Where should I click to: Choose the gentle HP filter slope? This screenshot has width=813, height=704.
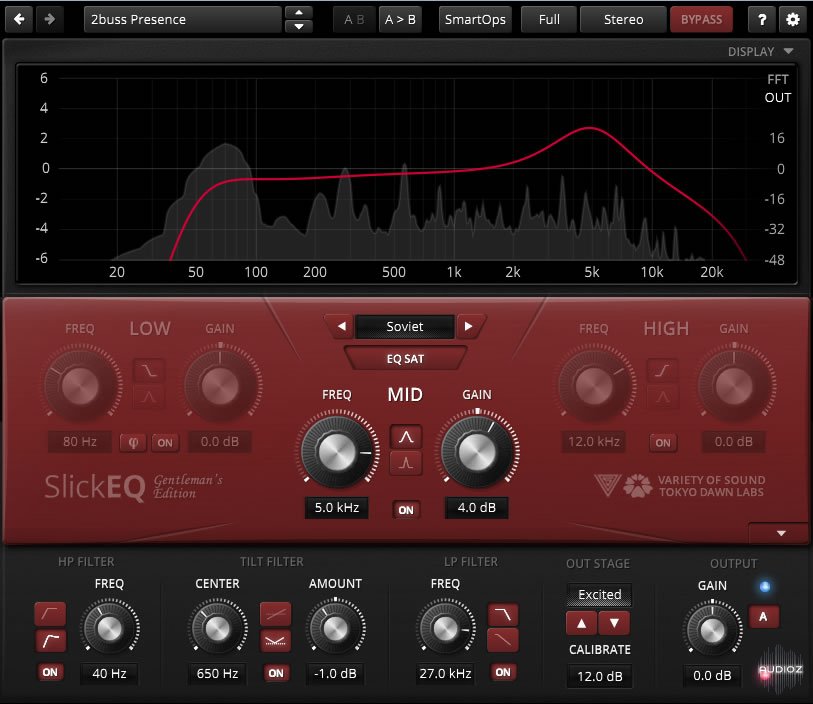coord(50,614)
